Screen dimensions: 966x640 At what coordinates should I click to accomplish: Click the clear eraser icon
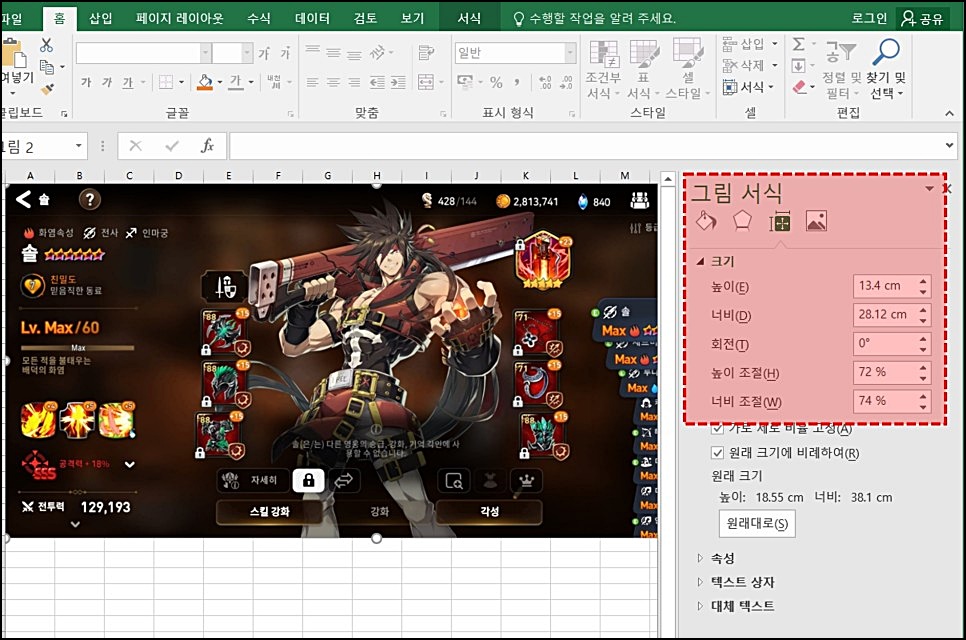(x=800, y=87)
